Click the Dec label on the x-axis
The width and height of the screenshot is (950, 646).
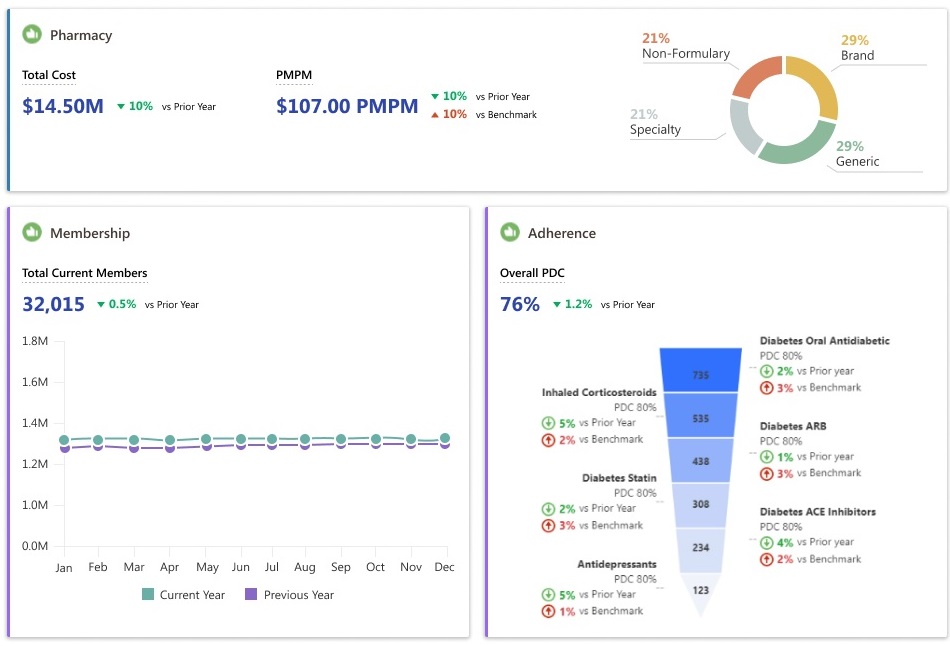tap(444, 567)
